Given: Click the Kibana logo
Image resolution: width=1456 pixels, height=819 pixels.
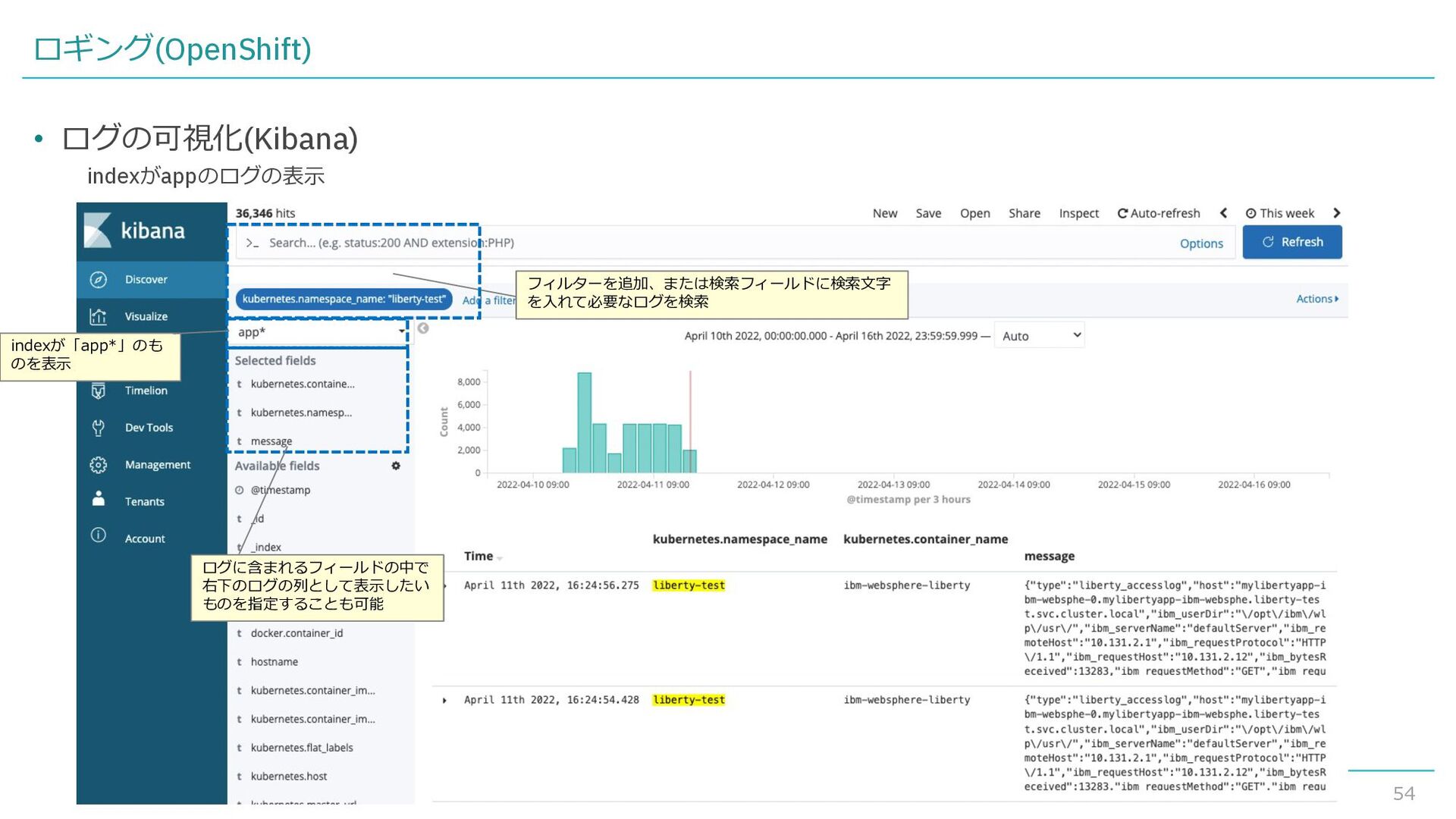Looking at the screenshot, I should click(134, 231).
